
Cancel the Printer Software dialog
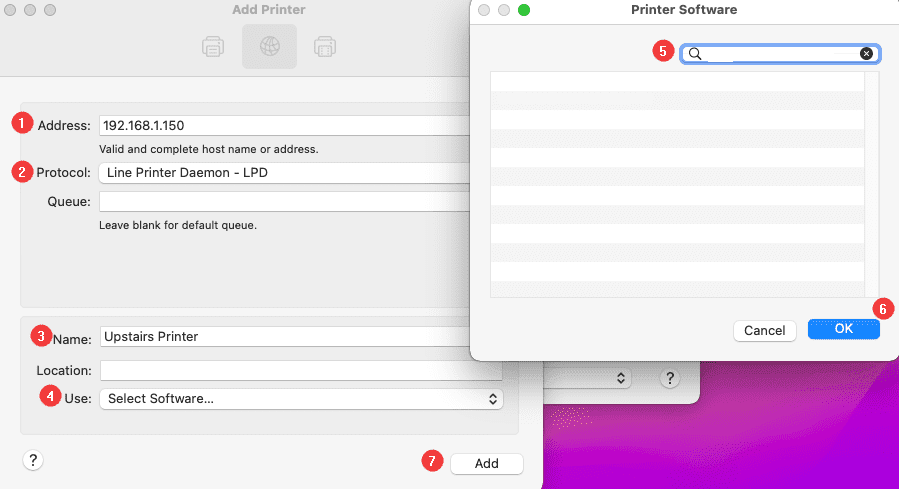click(764, 330)
